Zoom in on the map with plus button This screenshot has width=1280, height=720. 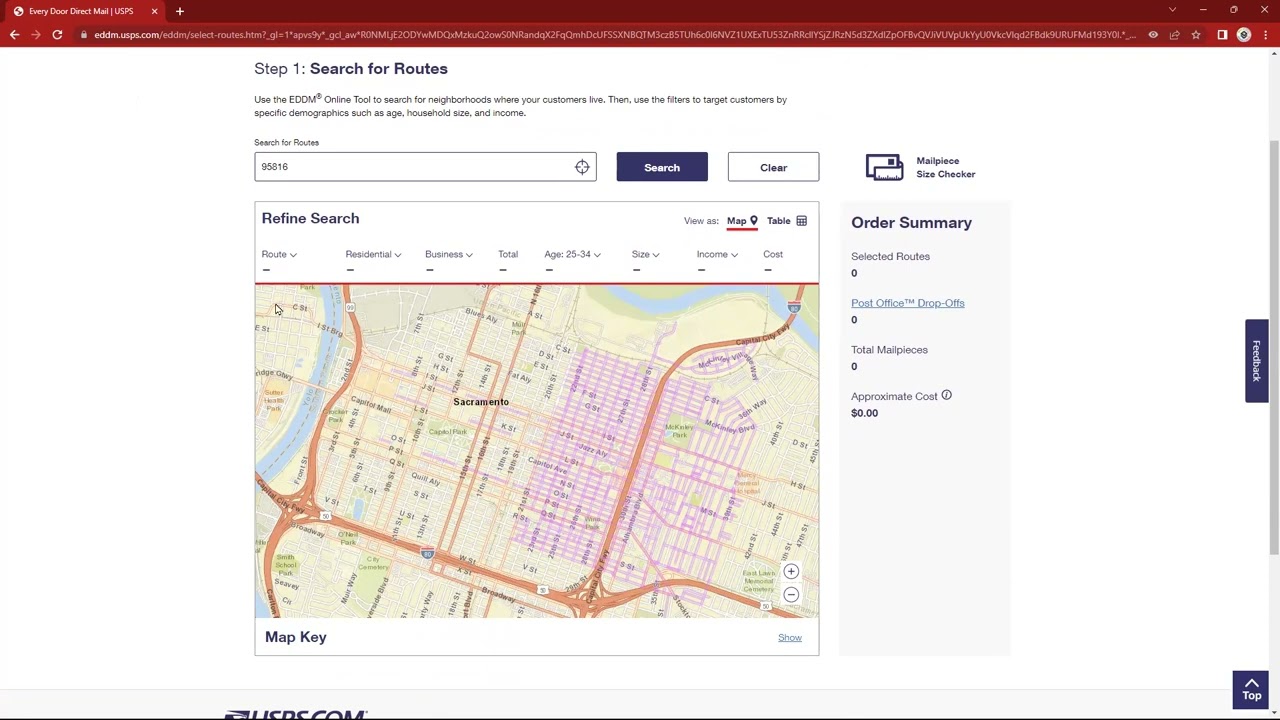pyautogui.click(x=791, y=571)
